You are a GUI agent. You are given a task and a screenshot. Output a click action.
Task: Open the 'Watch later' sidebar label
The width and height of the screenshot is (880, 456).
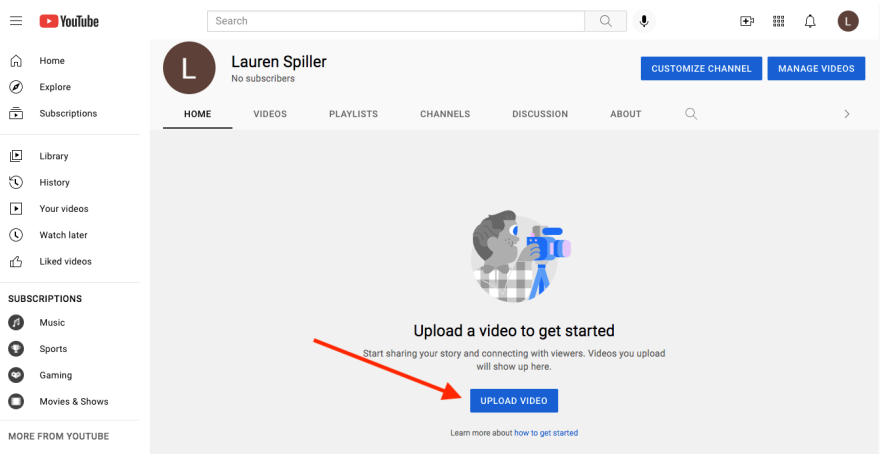[x=63, y=235]
